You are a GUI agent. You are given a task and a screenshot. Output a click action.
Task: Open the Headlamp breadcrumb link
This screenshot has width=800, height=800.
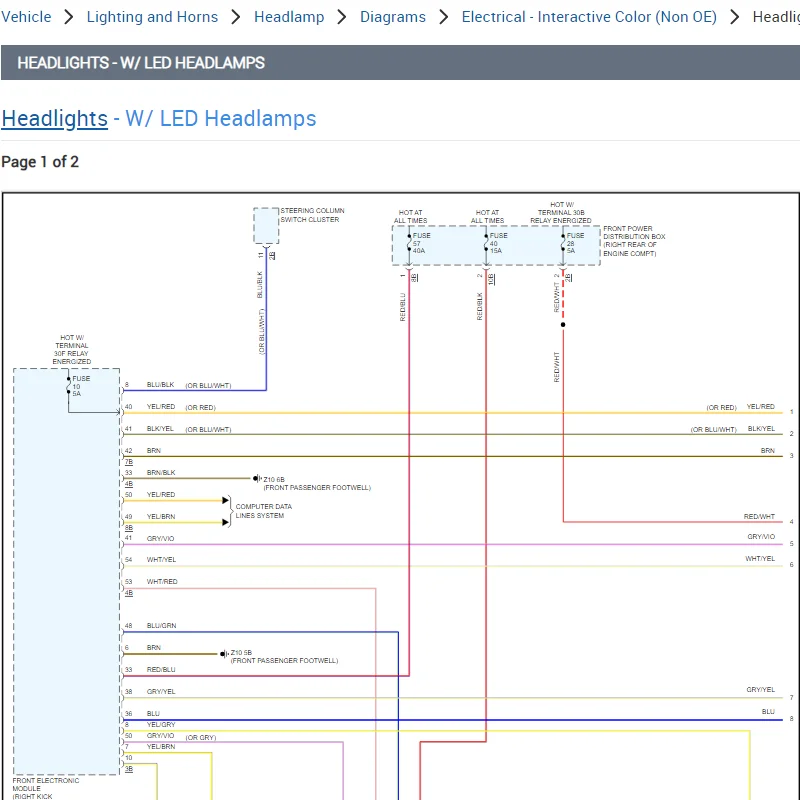289,17
